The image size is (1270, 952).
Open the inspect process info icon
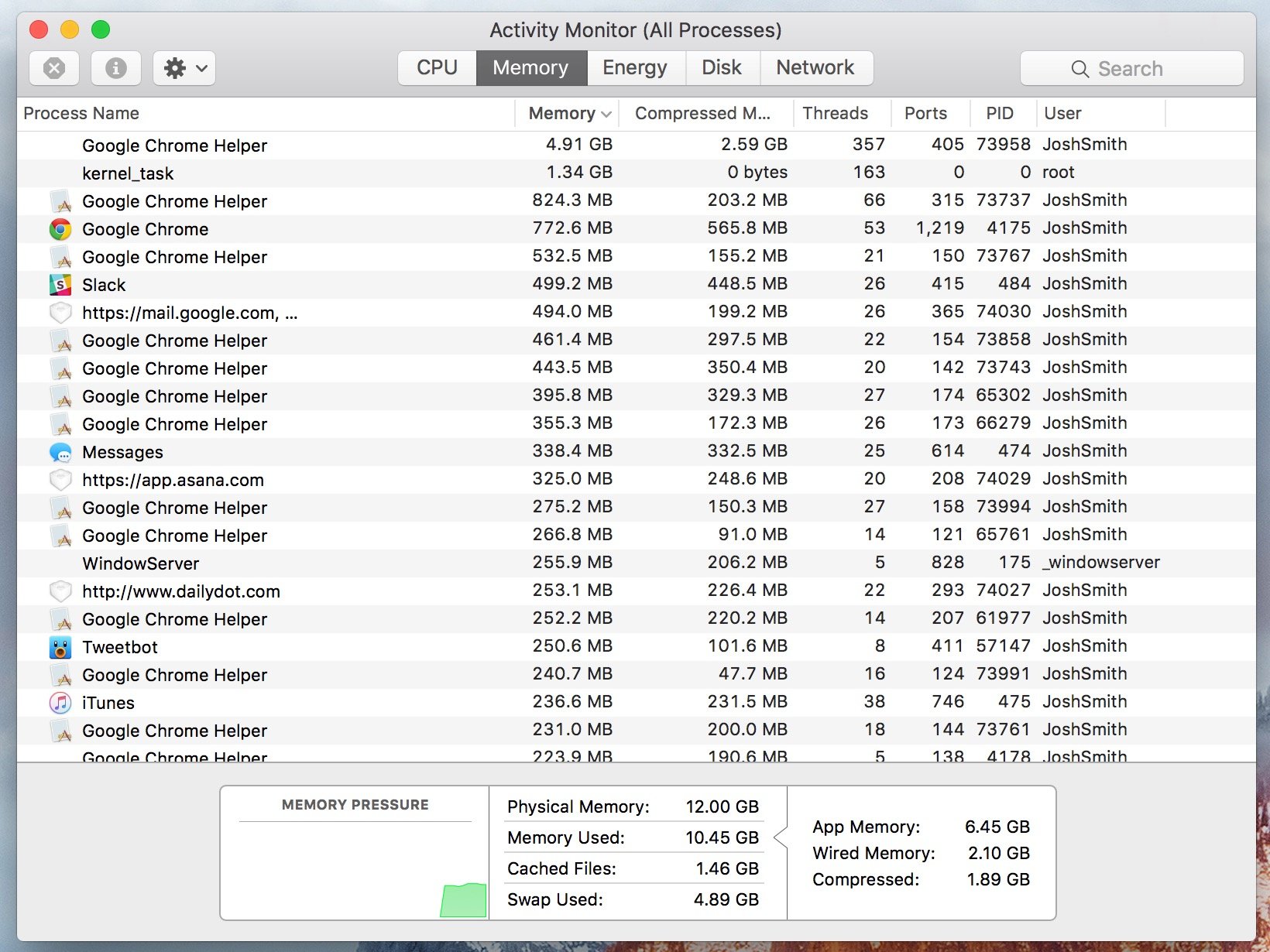(x=115, y=68)
